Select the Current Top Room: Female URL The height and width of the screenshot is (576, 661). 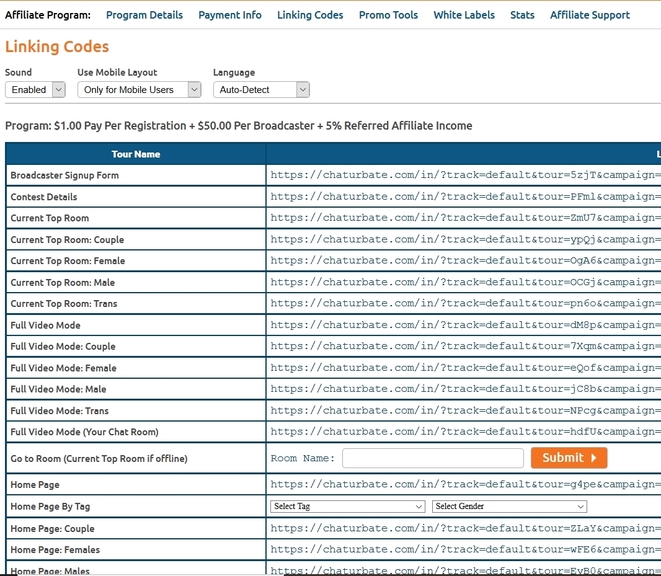[x=465, y=261]
